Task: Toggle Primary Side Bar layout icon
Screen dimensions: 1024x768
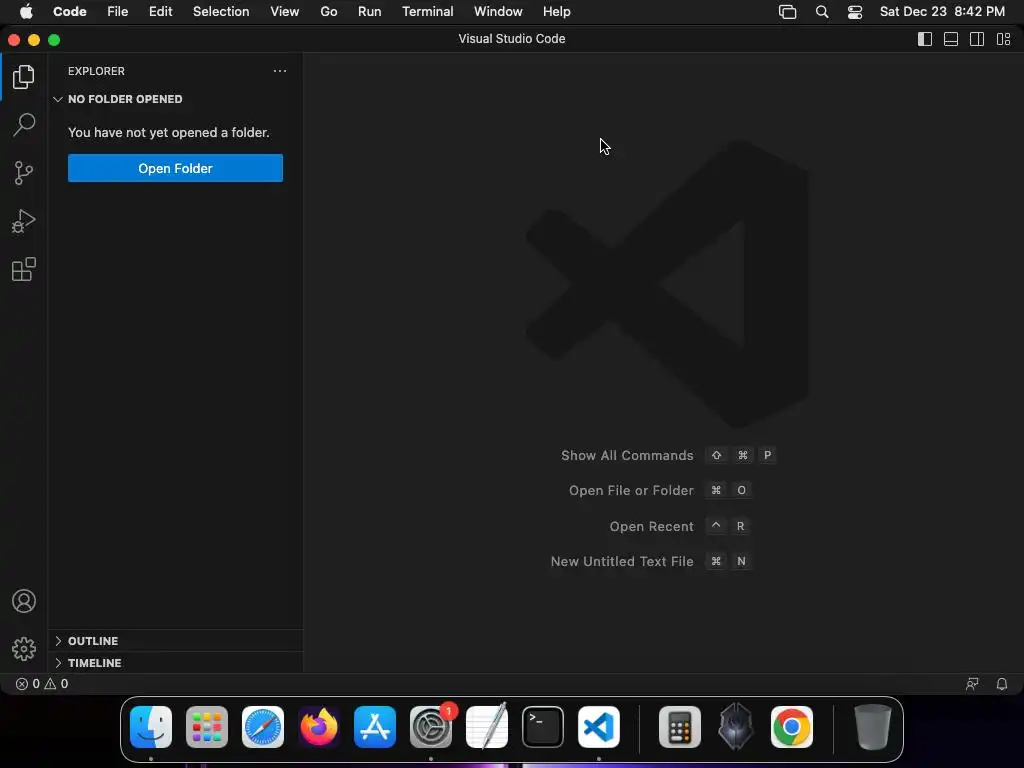Action: click(925, 39)
